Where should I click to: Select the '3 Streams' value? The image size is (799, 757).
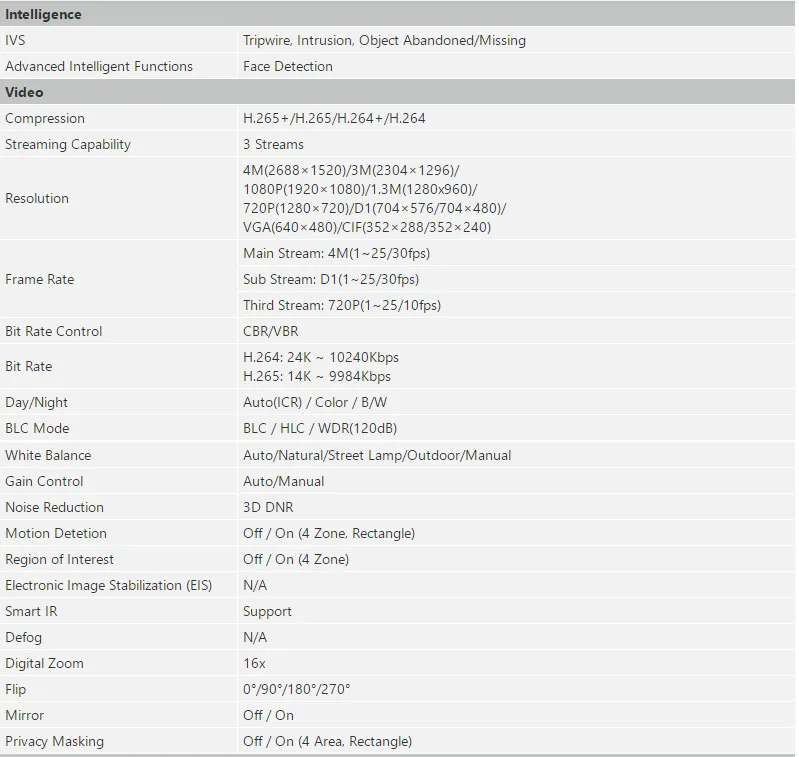tap(273, 144)
